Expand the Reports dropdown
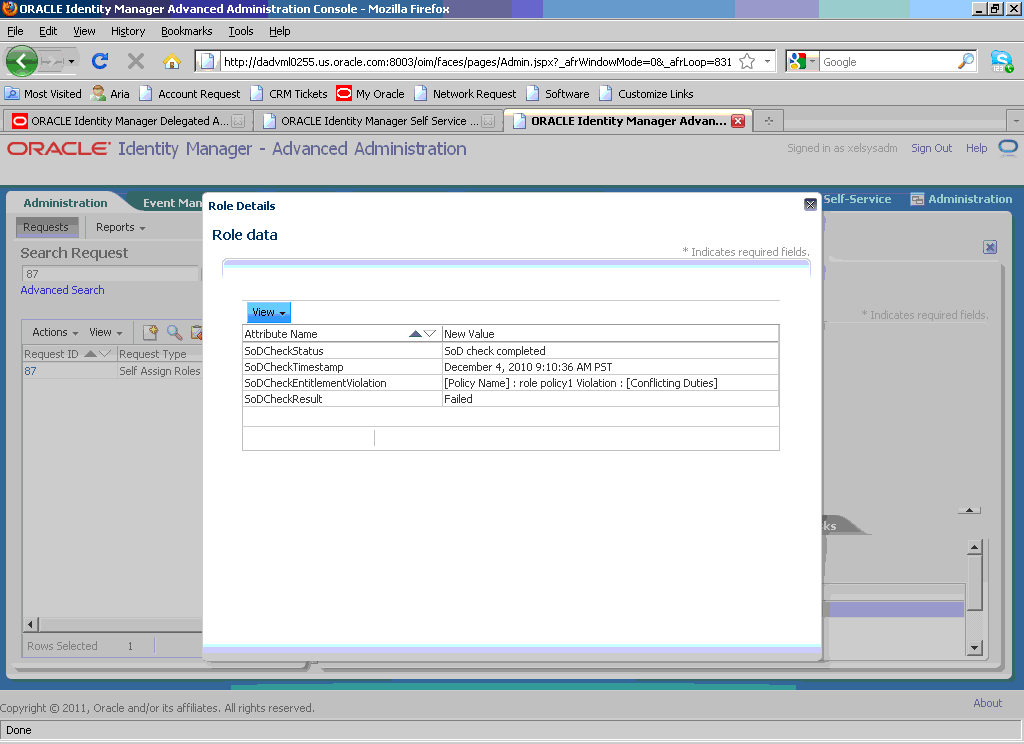The image size is (1024, 744). point(118,227)
